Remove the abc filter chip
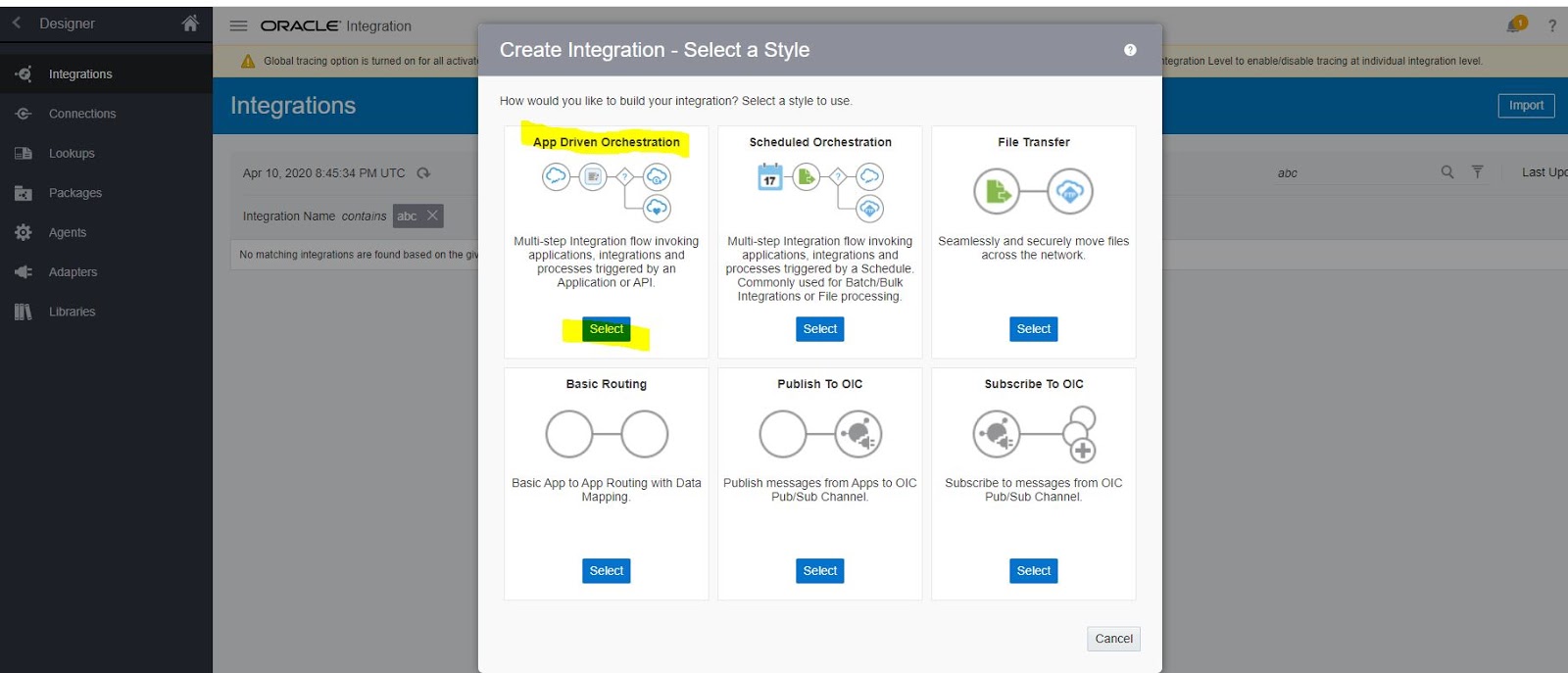The image size is (1568, 673). 432,216
